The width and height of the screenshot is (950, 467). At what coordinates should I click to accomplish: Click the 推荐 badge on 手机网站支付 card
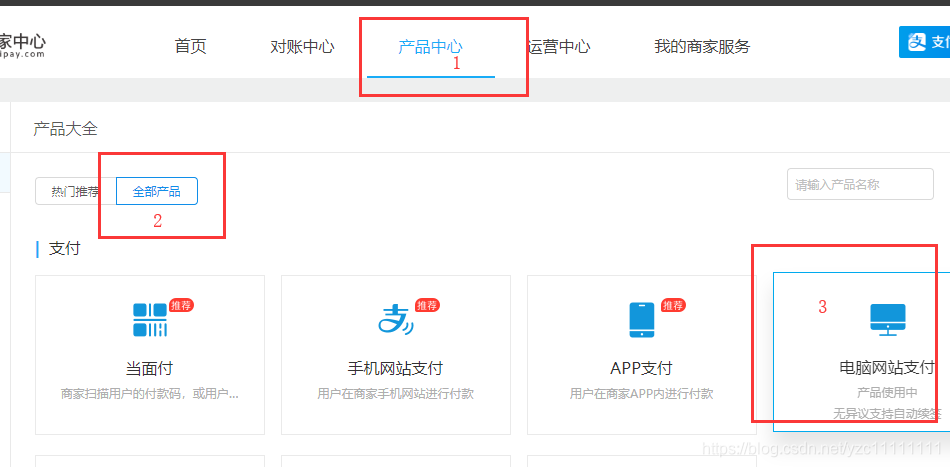click(x=427, y=305)
